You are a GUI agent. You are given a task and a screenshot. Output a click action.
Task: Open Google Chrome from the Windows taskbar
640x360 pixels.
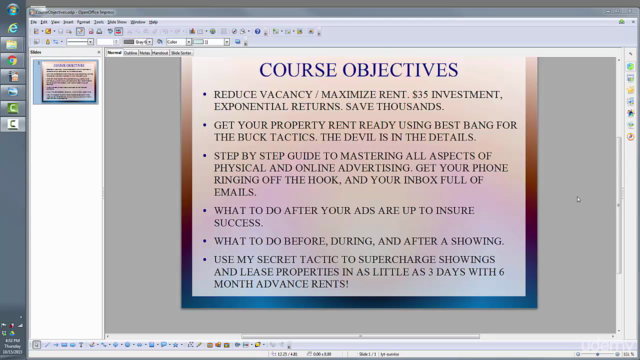coord(12,60)
